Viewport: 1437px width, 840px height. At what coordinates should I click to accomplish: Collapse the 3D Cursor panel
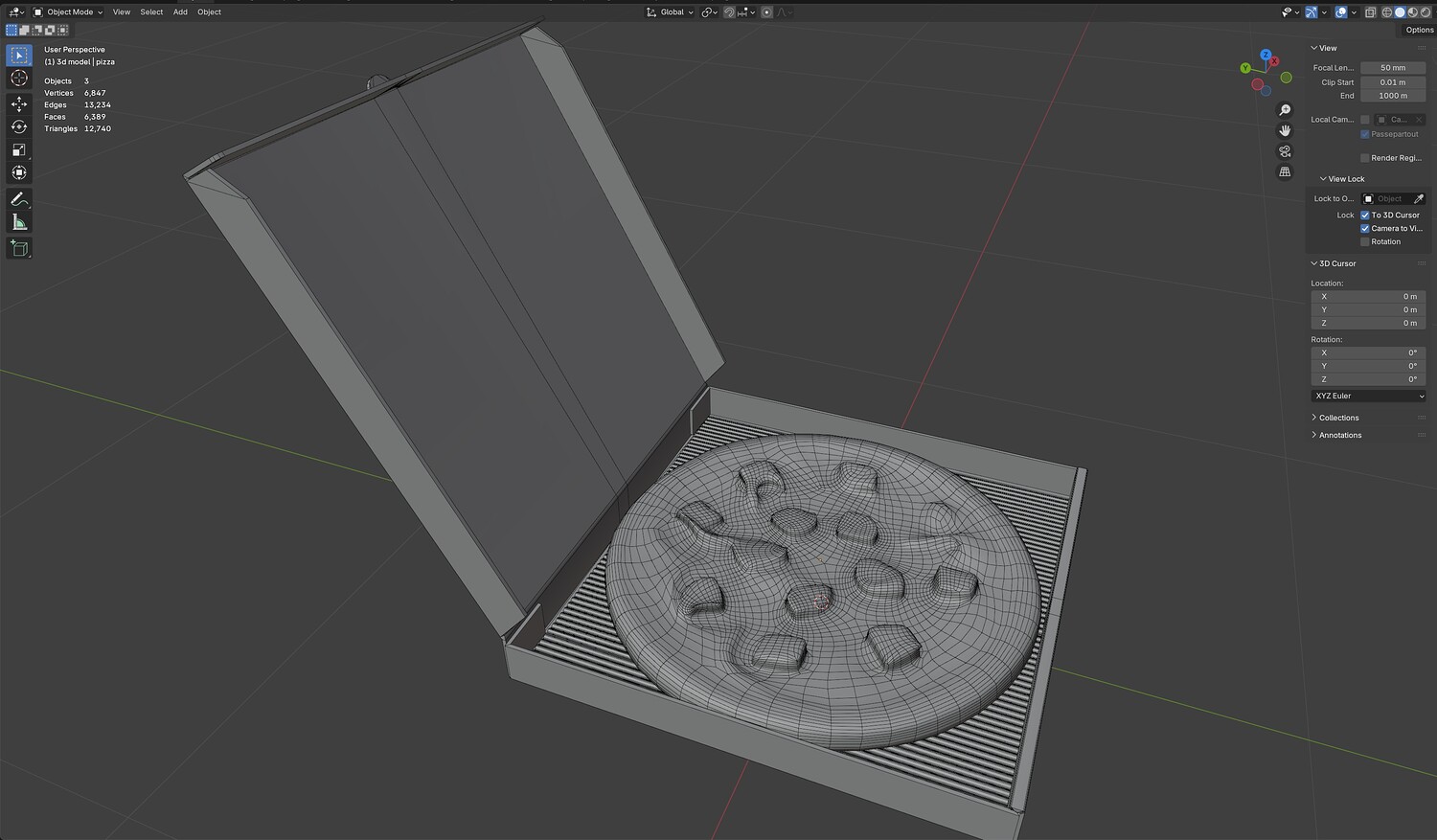point(1334,263)
